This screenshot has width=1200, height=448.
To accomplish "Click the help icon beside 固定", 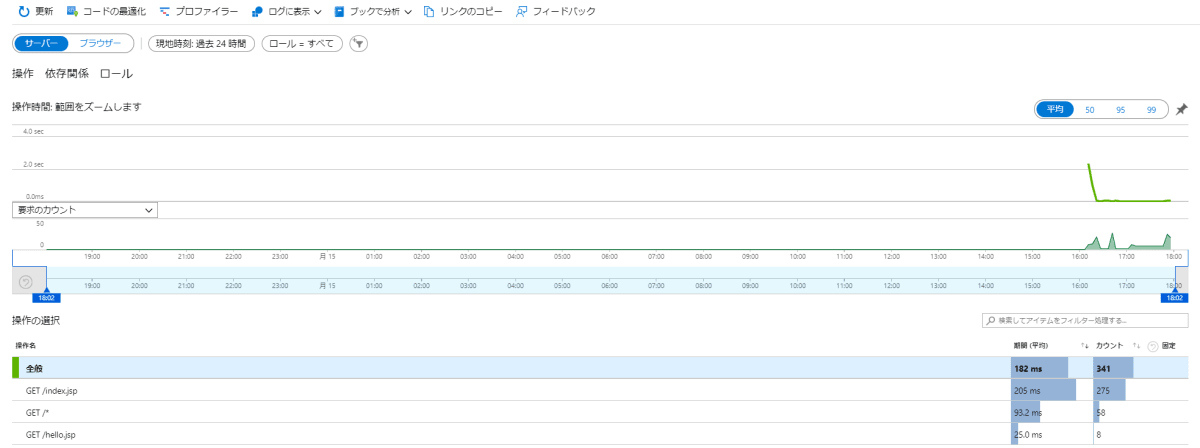I will click(1152, 345).
